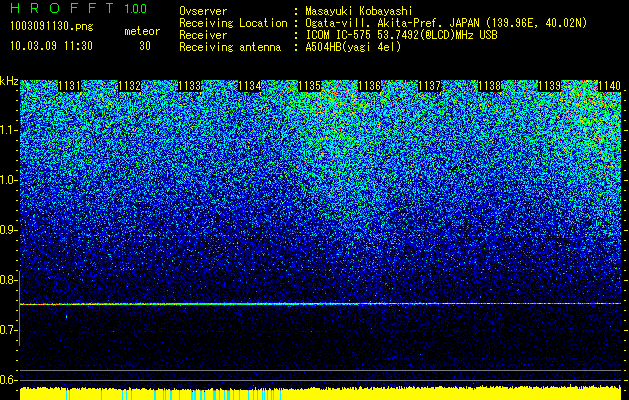Click the Ovserver label
The image size is (629, 400).
pos(203,11)
